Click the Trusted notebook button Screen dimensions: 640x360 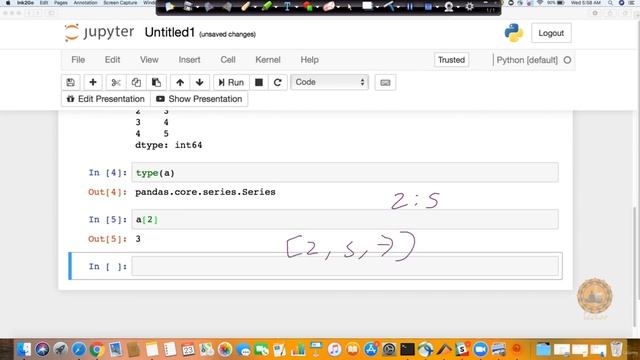click(x=451, y=60)
